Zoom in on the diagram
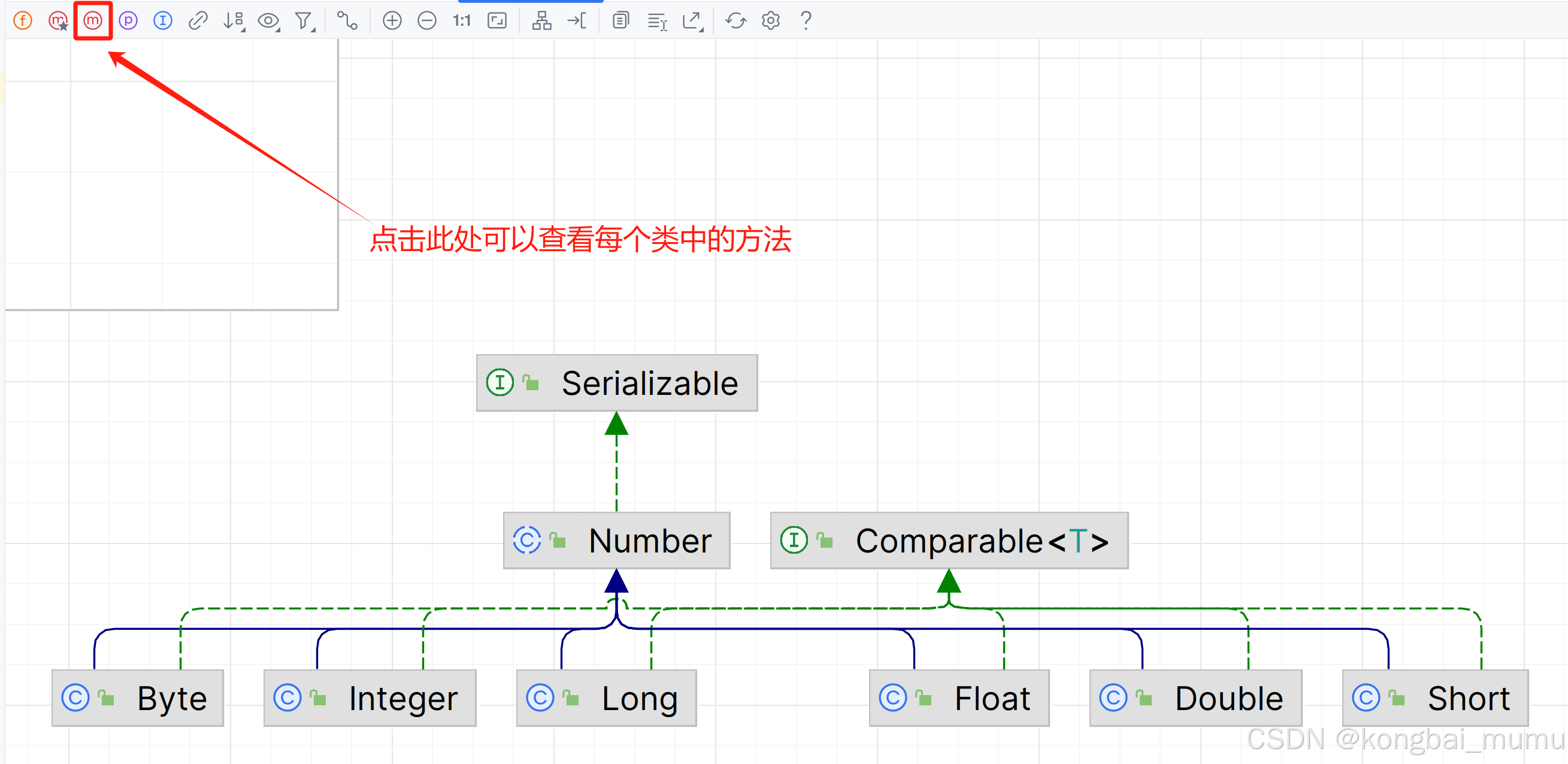 point(392,20)
